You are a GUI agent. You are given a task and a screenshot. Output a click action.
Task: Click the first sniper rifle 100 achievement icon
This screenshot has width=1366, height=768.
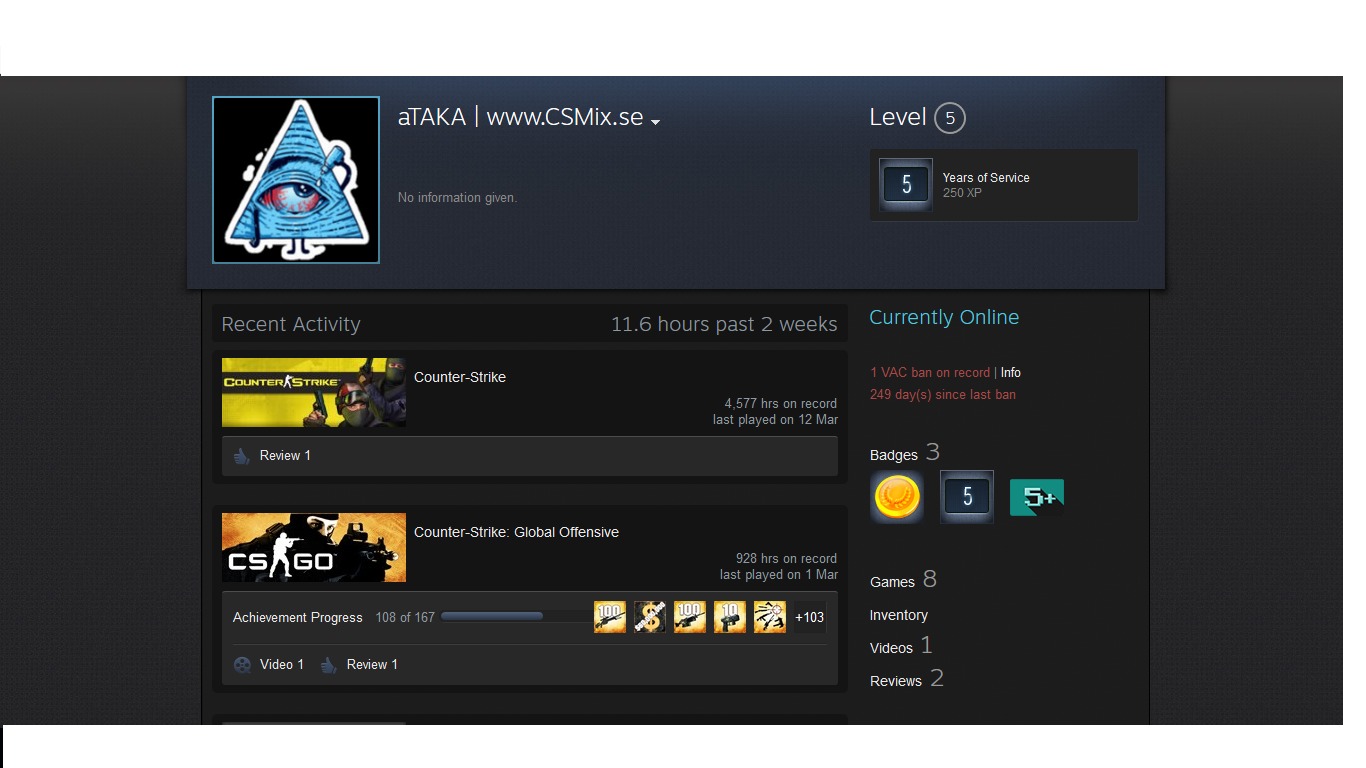[x=610, y=617]
